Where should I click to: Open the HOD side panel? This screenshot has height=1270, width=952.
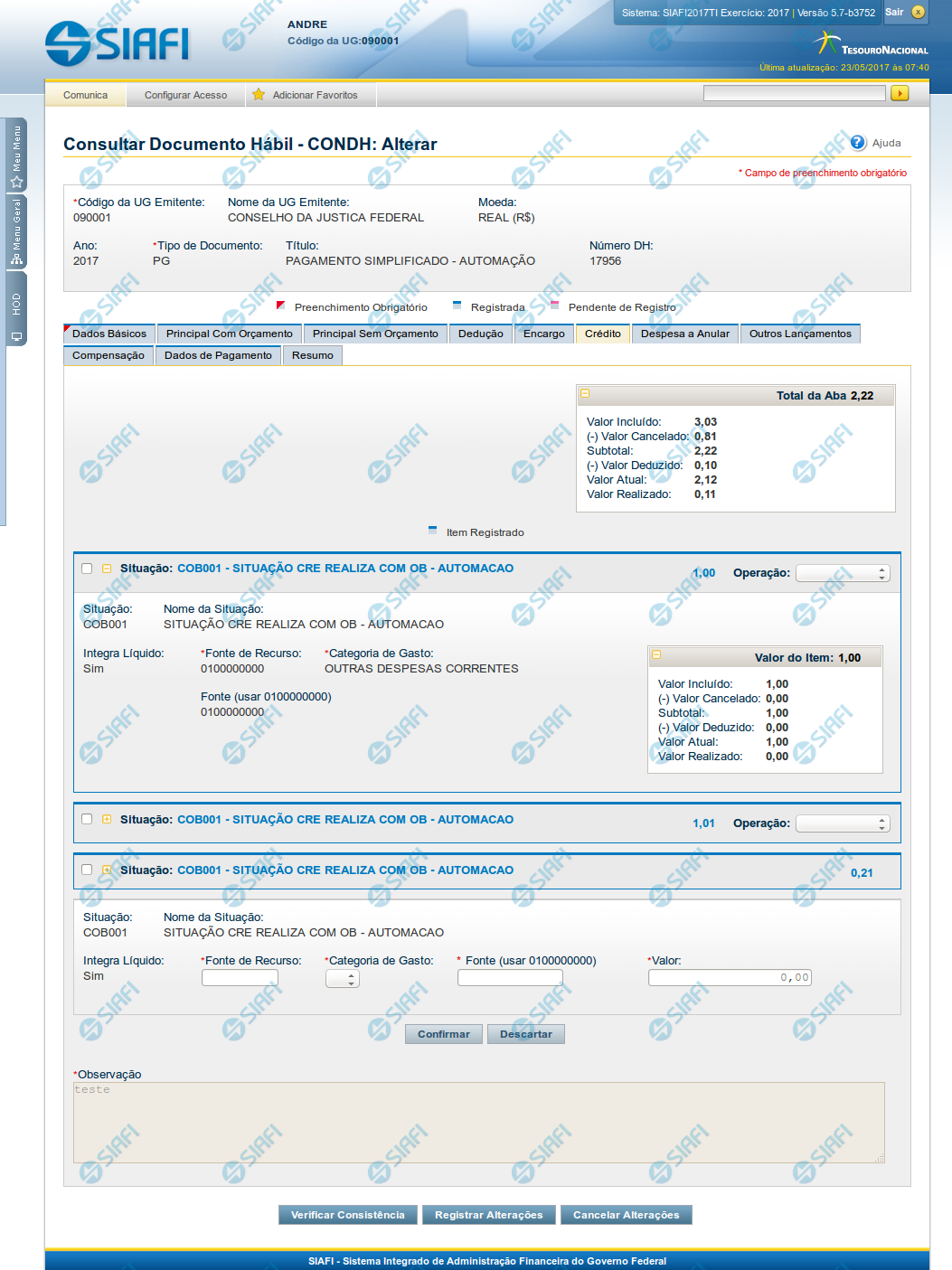click(x=16, y=315)
